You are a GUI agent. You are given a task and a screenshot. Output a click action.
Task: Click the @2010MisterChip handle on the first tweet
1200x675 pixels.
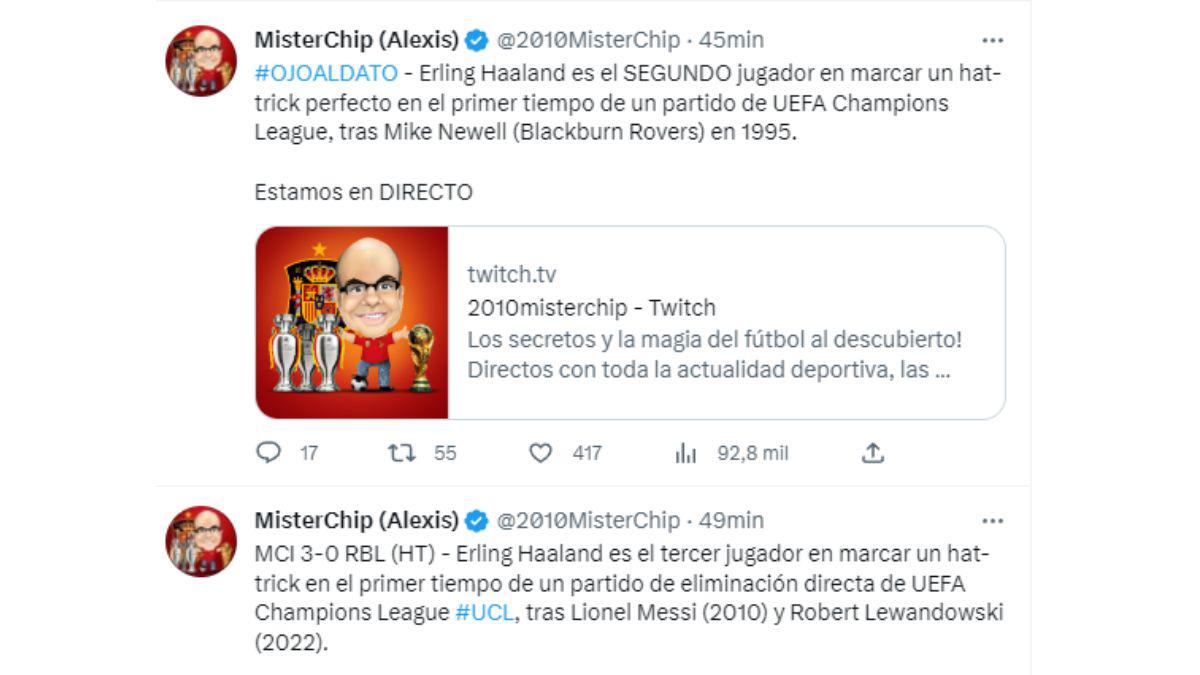click(x=586, y=39)
